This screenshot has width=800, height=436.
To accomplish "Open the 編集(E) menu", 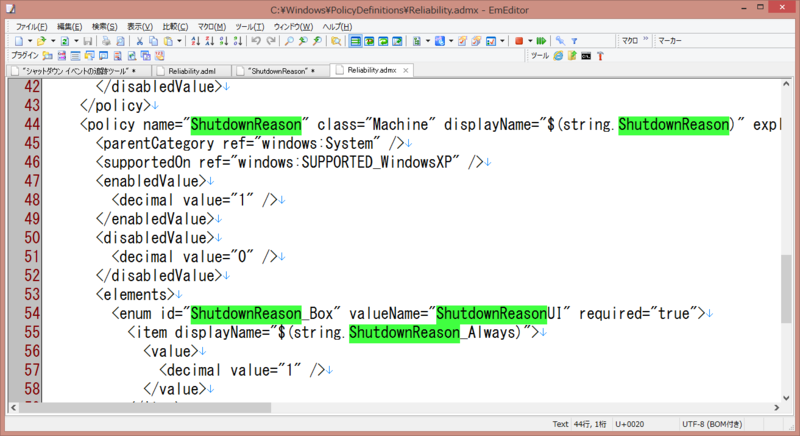I will (69, 27).
